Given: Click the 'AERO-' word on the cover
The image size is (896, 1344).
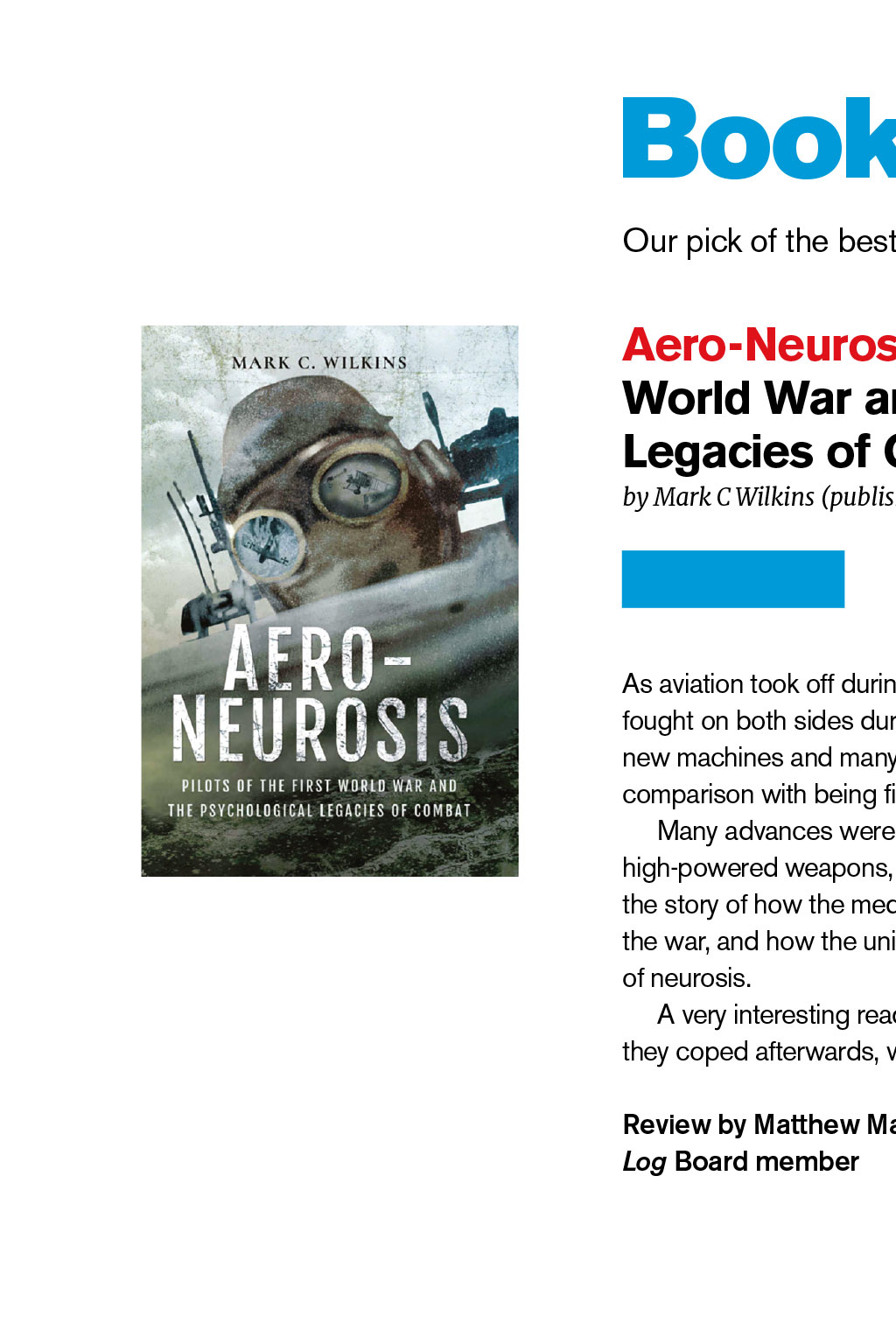Looking at the screenshot, I should pyautogui.click(x=318, y=658).
